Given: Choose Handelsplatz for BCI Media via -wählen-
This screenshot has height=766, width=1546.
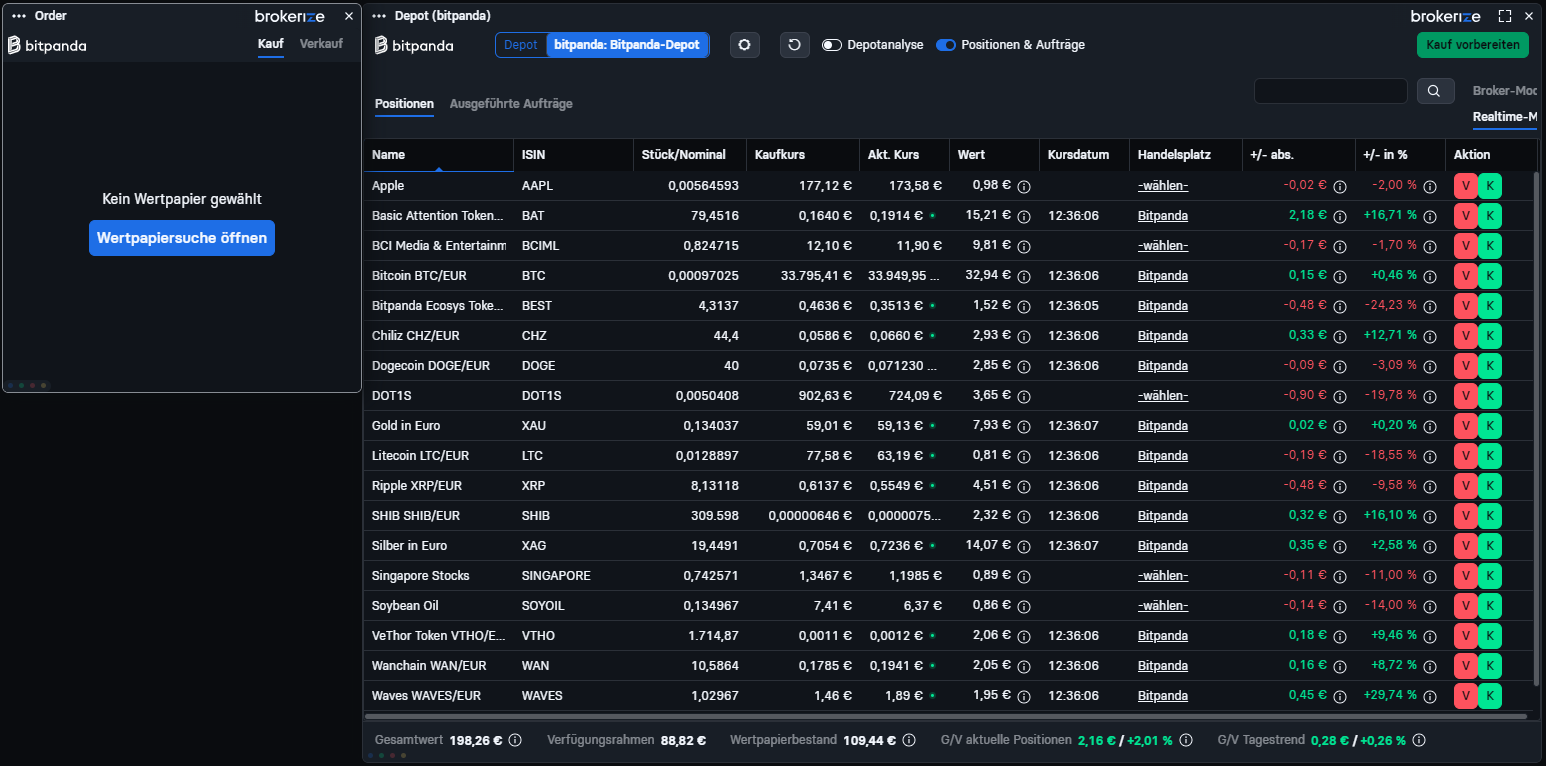Looking at the screenshot, I should point(1163,246).
